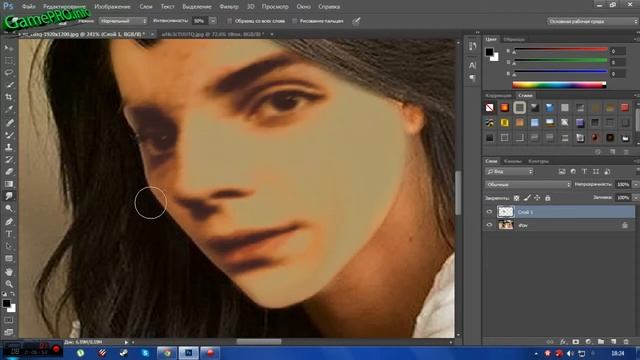The width and height of the screenshot is (640, 360).
Task: Lock layer position
Action: pyautogui.click(x=537, y=198)
